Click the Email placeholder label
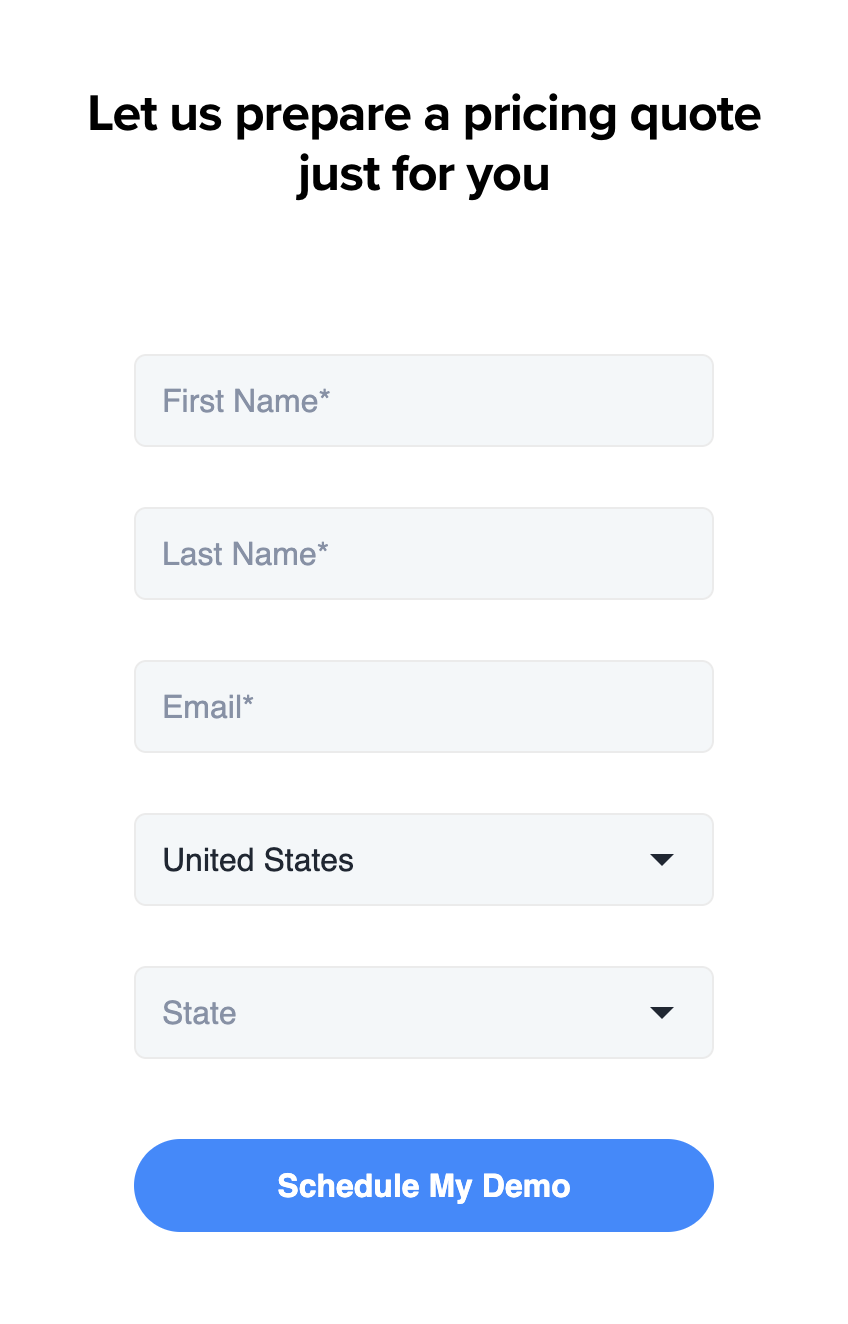 click(207, 706)
